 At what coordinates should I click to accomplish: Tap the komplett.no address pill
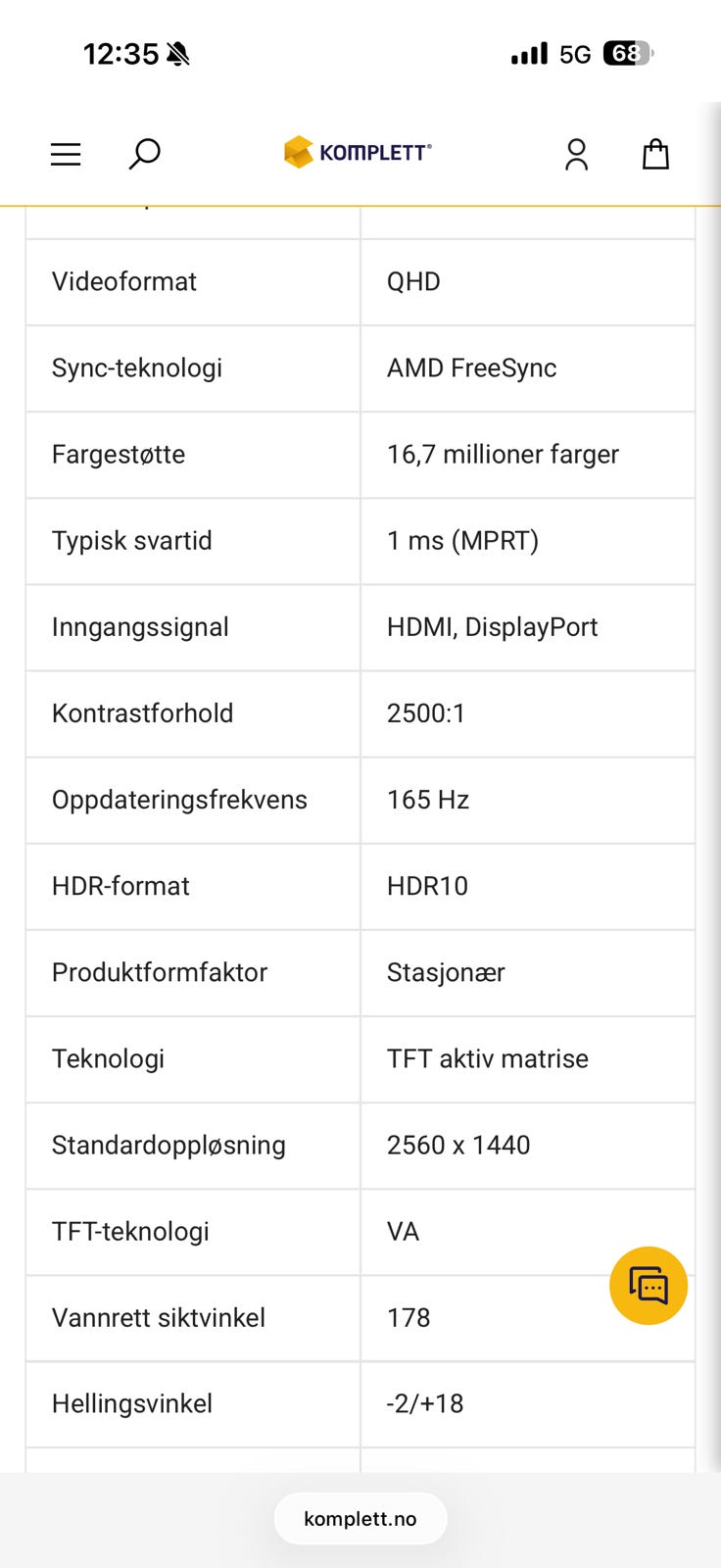coord(360,1519)
